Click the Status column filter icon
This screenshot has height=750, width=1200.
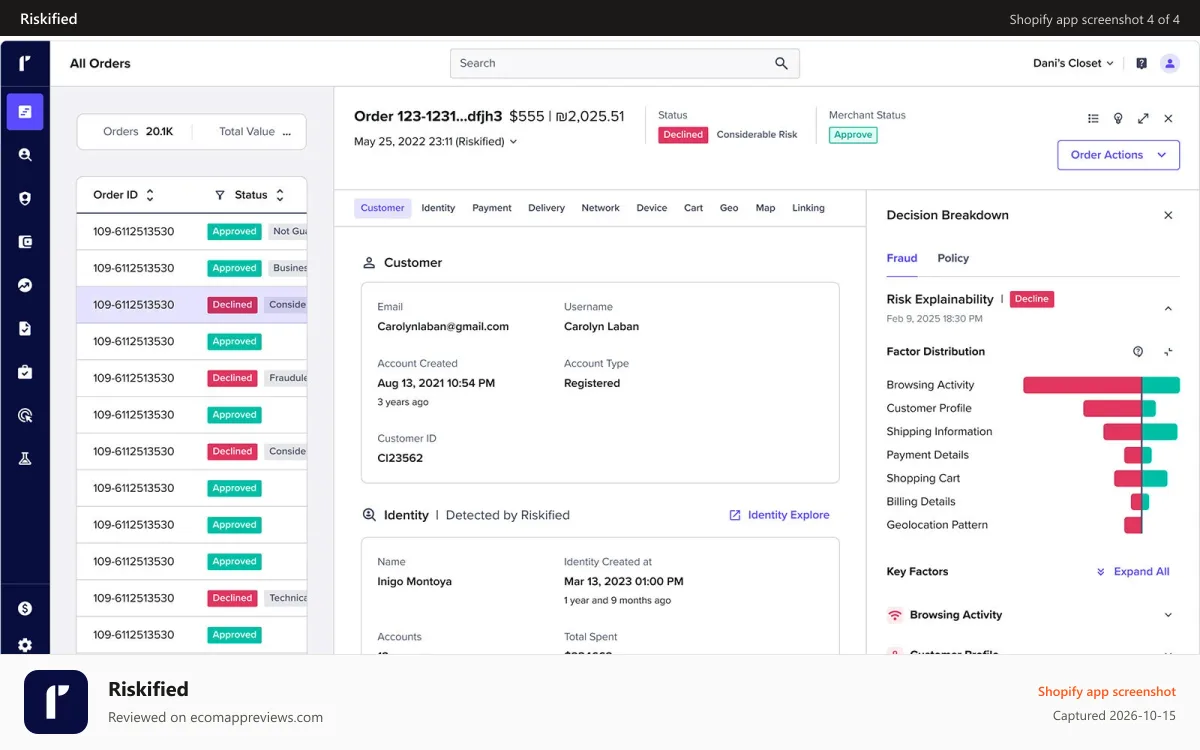[x=220, y=195]
